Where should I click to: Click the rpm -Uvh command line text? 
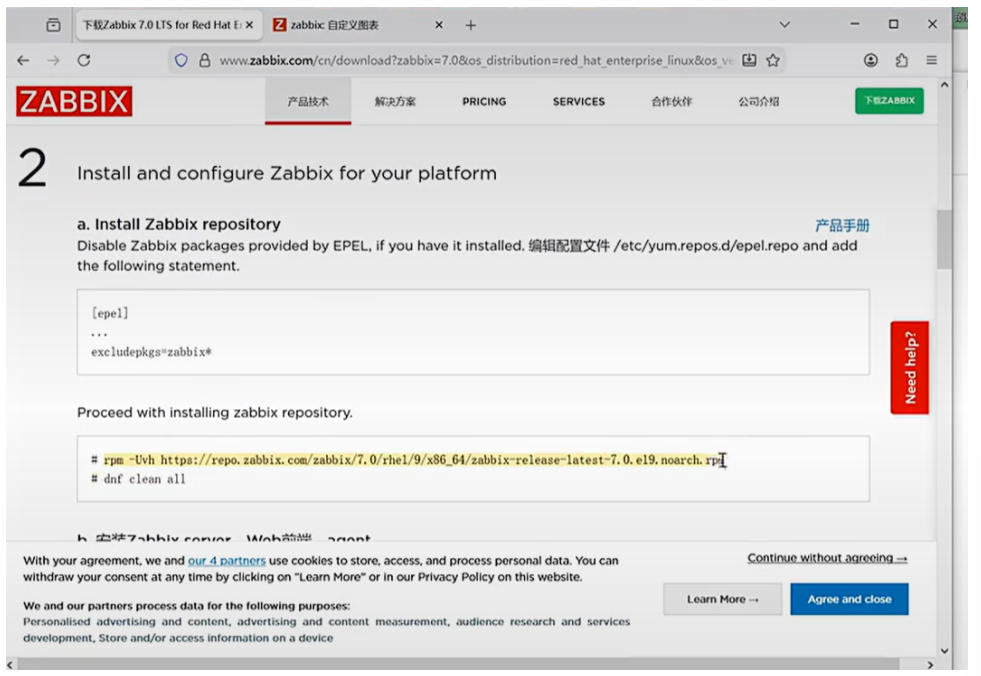pos(412,460)
